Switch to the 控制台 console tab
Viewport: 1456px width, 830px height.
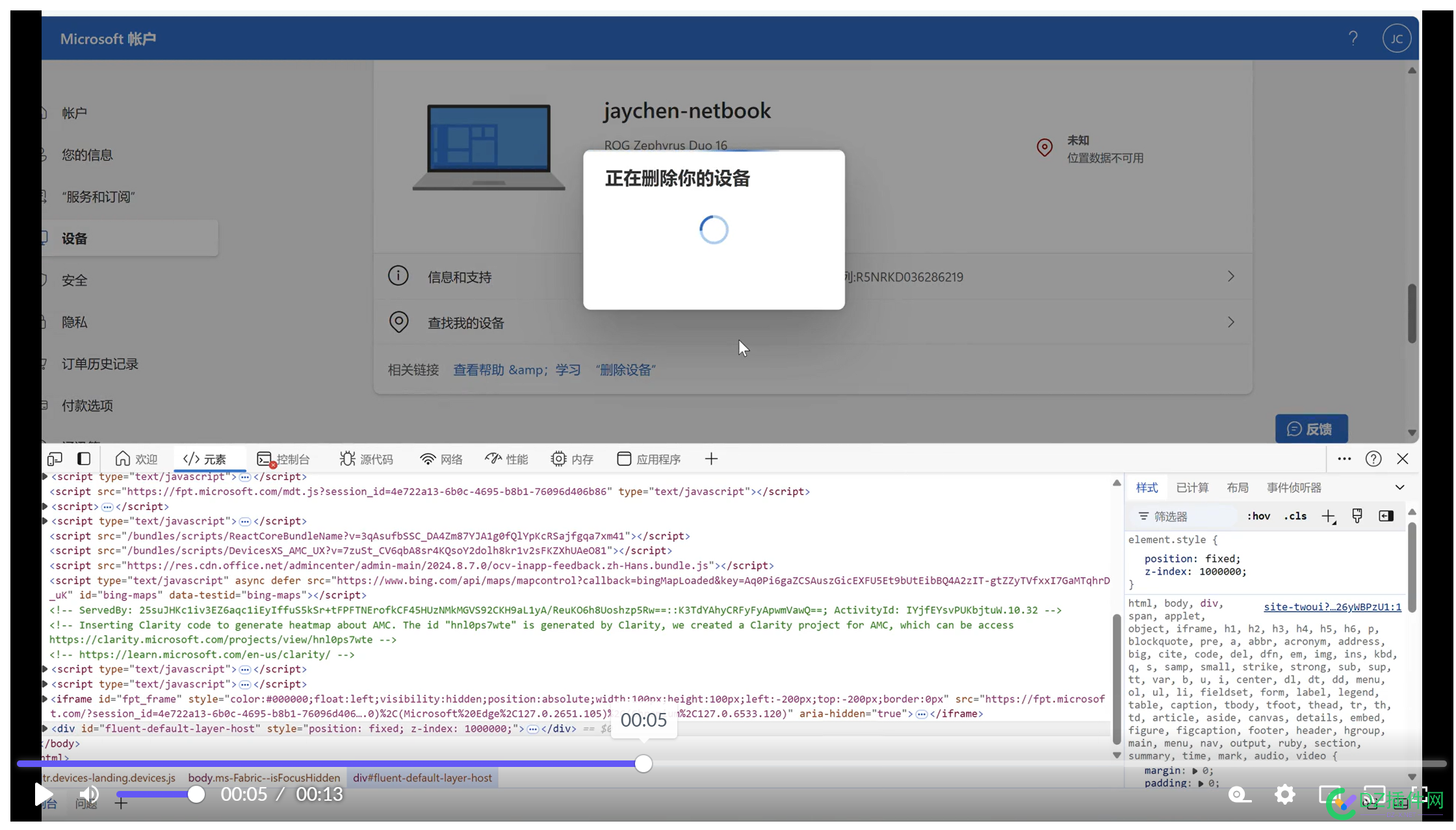pos(283,459)
